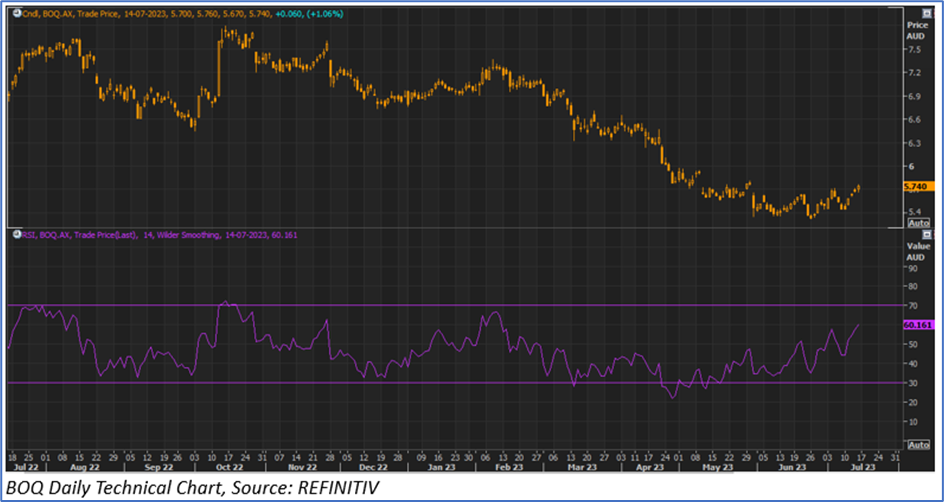Click the RSI value axis menu icon
This screenshot has width=944, height=502.
click(x=927, y=234)
